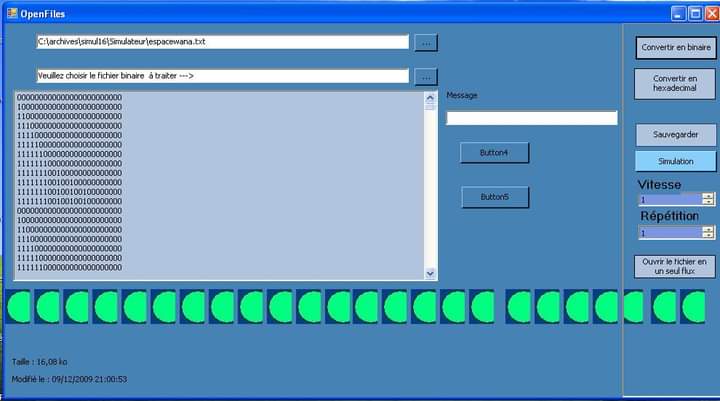
Task: Click the Sauvegarder button
Action: pos(676,134)
